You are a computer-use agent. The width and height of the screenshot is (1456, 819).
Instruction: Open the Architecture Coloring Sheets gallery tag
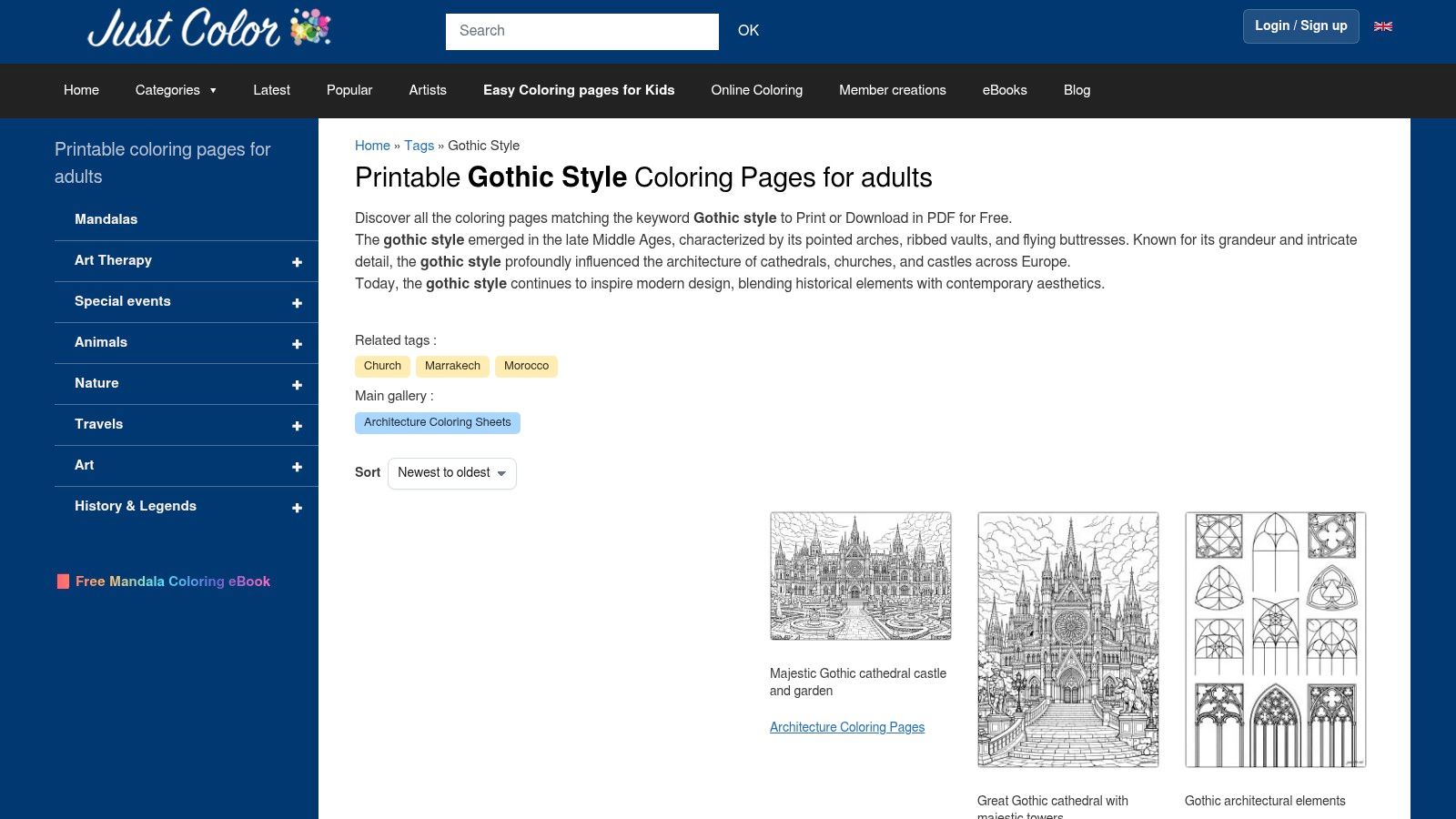pos(438,422)
